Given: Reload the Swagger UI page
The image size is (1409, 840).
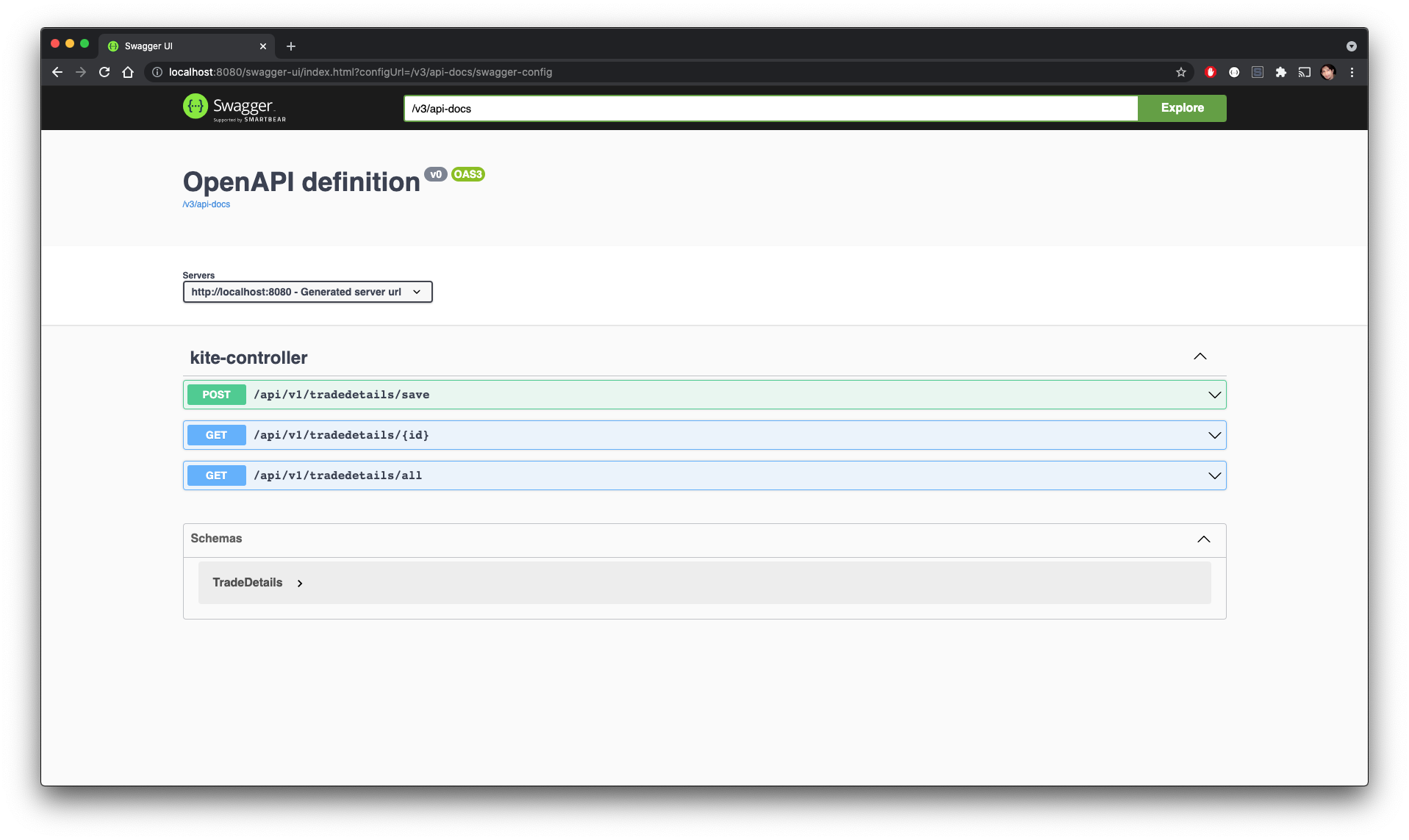Looking at the screenshot, I should click(104, 72).
